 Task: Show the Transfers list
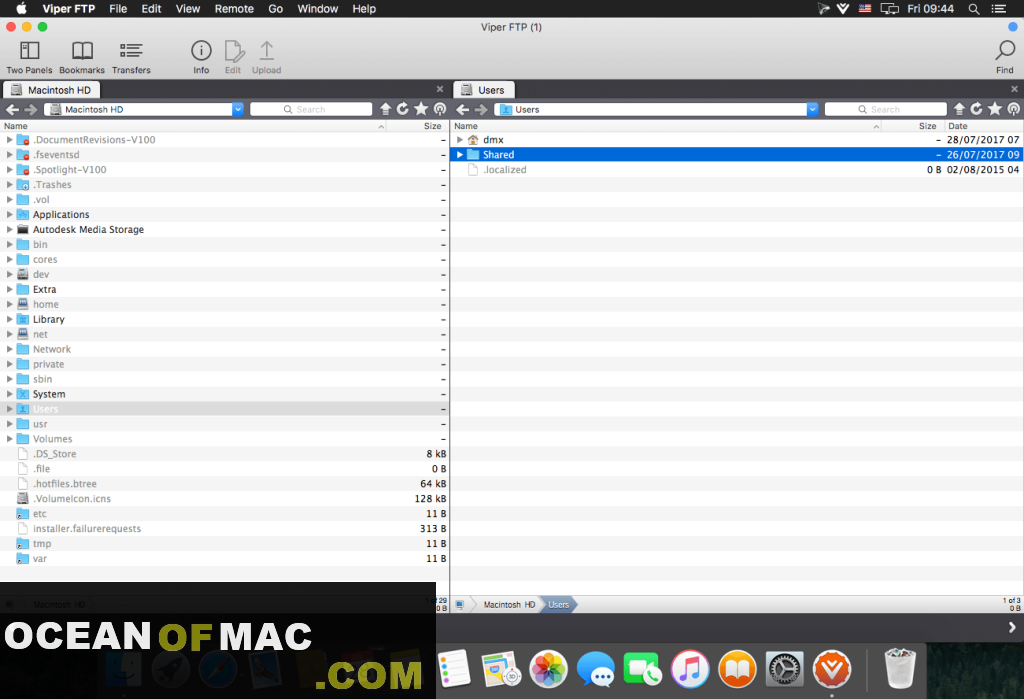(x=131, y=57)
